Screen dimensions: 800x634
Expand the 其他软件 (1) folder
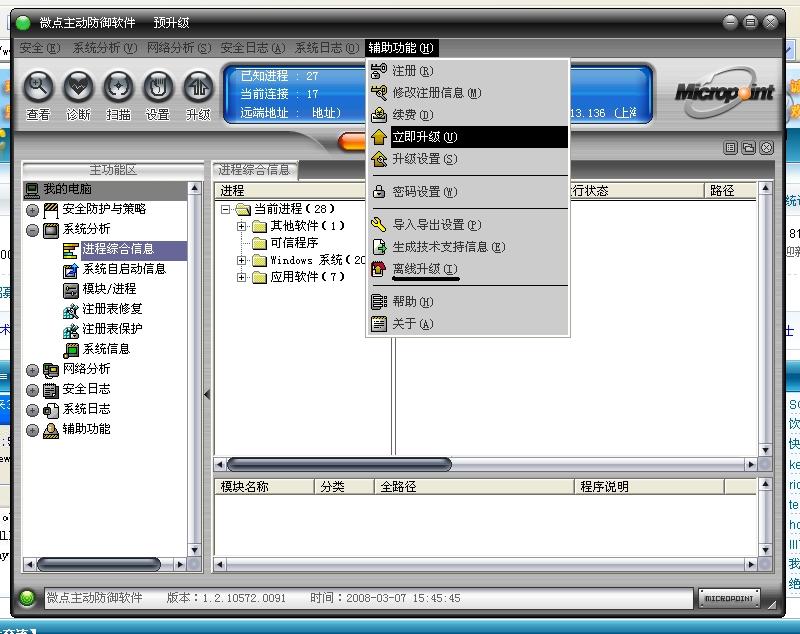[242, 226]
